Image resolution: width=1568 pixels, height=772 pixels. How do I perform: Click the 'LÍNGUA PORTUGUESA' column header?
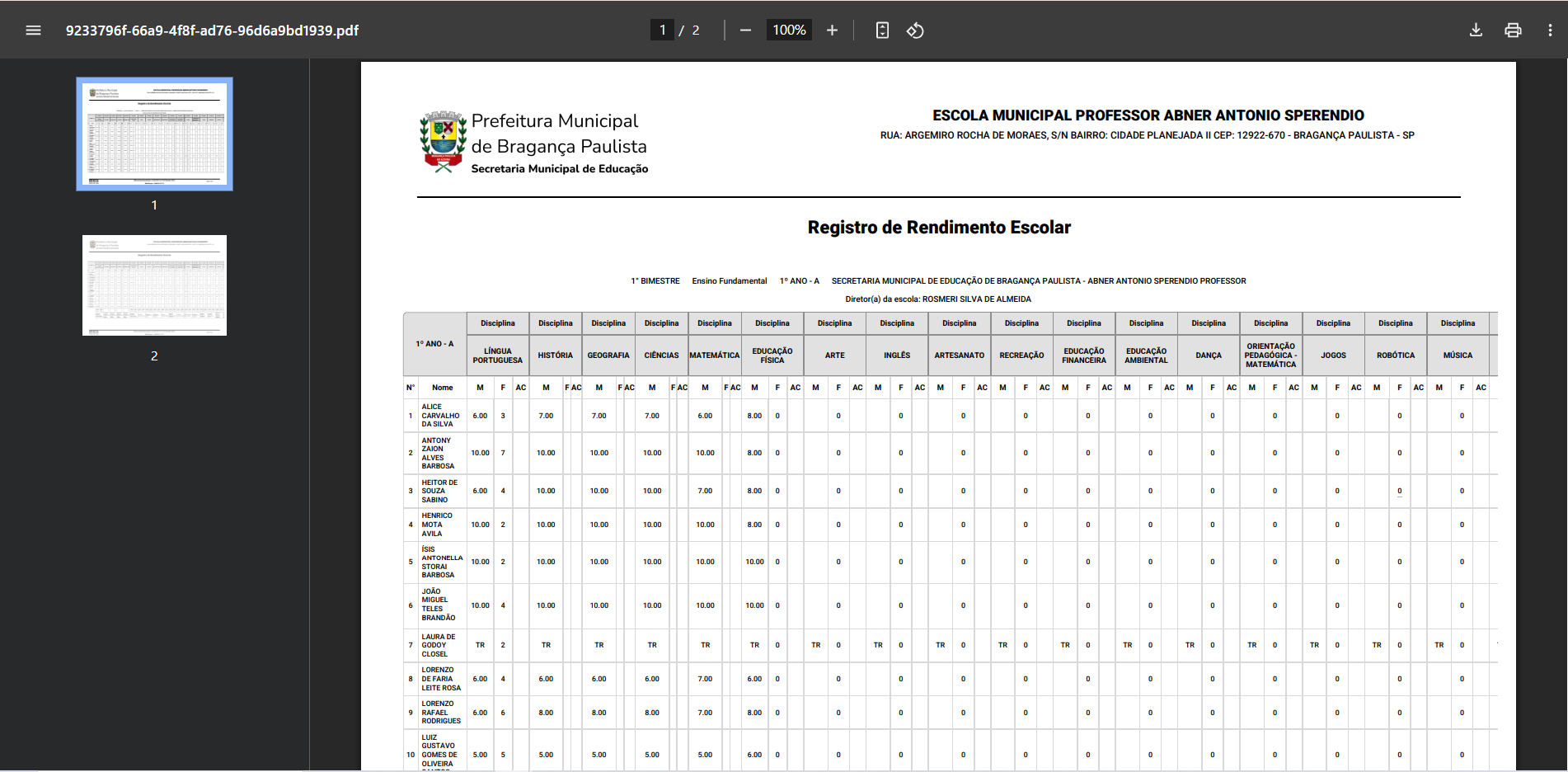coord(497,355)
